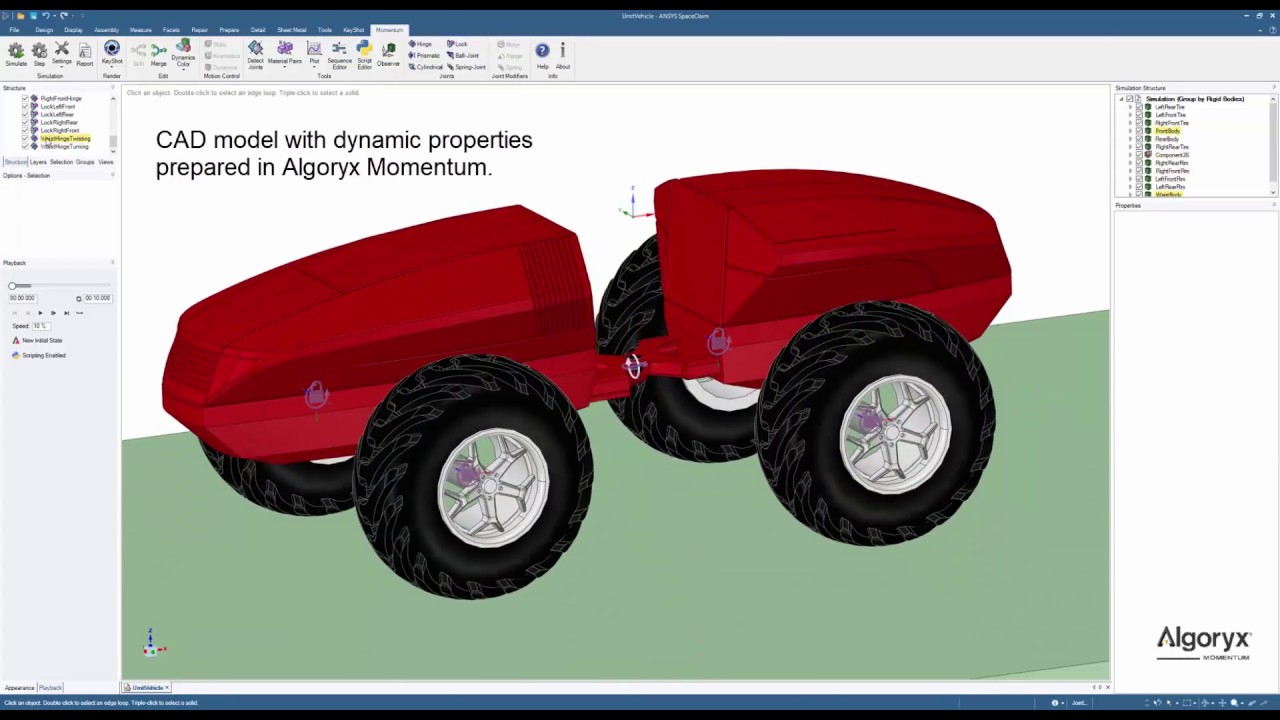1280x720 pixels.
Task: Switch to Playback tab at bottom left
Action: tap(50, 688)
